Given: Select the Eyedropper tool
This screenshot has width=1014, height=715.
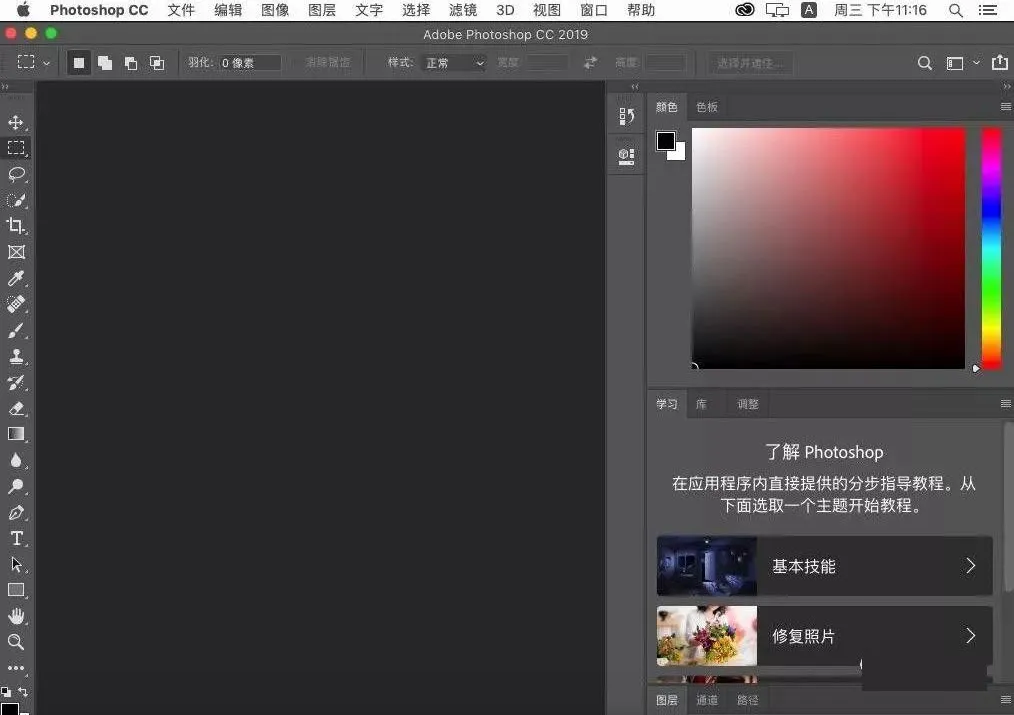Looking at the screenshot, I should [x=16, y=278].
